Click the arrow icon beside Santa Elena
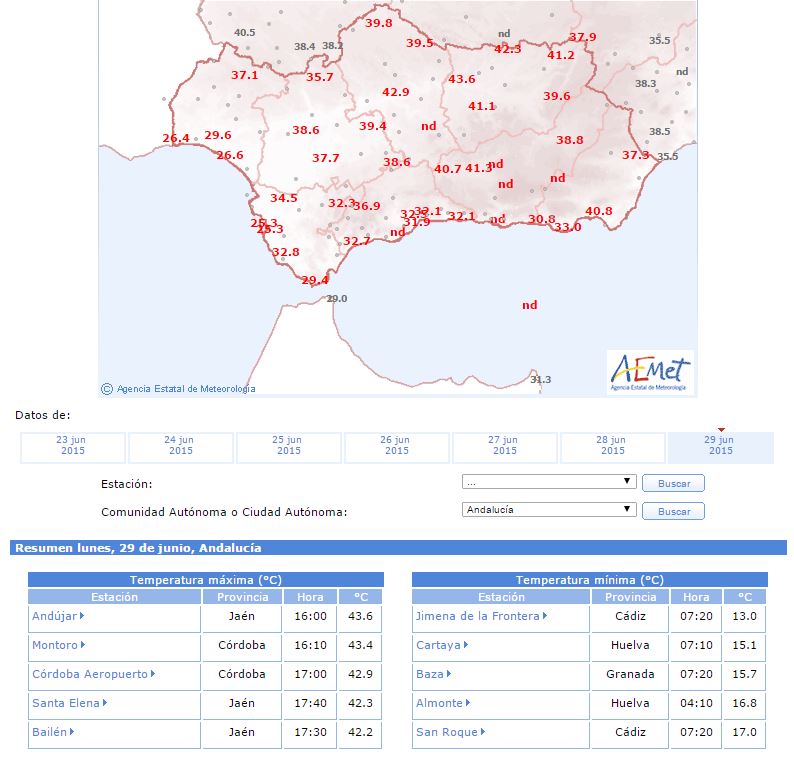This screenshot has width=794, height=759. (x=105, y=703)
